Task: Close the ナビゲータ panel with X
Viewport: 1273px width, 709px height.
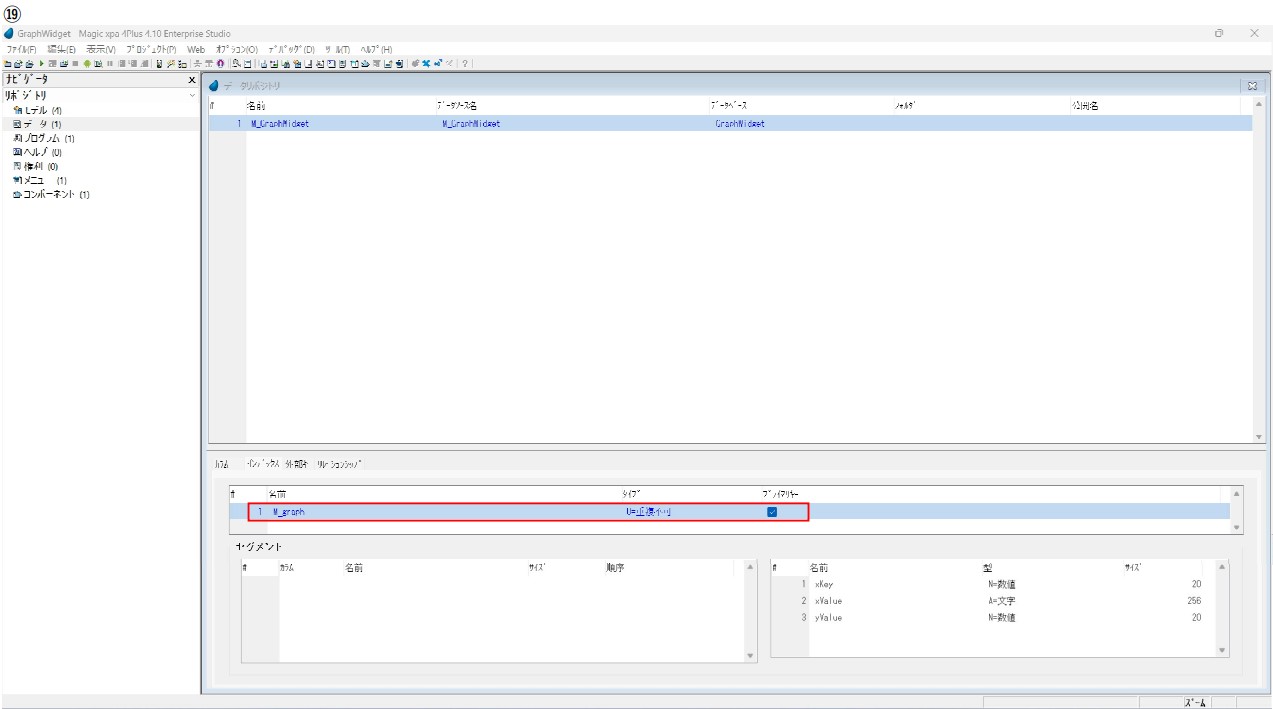Action: tap(192, 79)
